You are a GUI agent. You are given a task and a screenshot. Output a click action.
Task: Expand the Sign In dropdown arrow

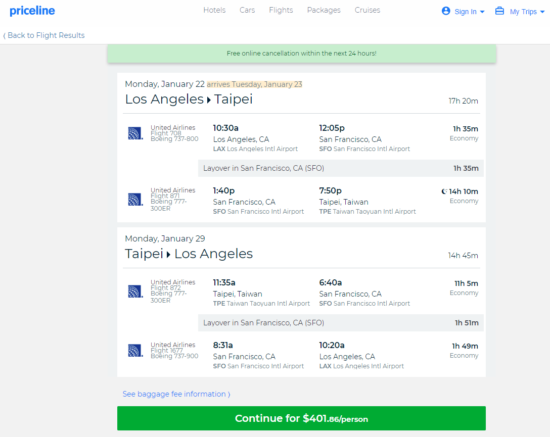point(482,12)
